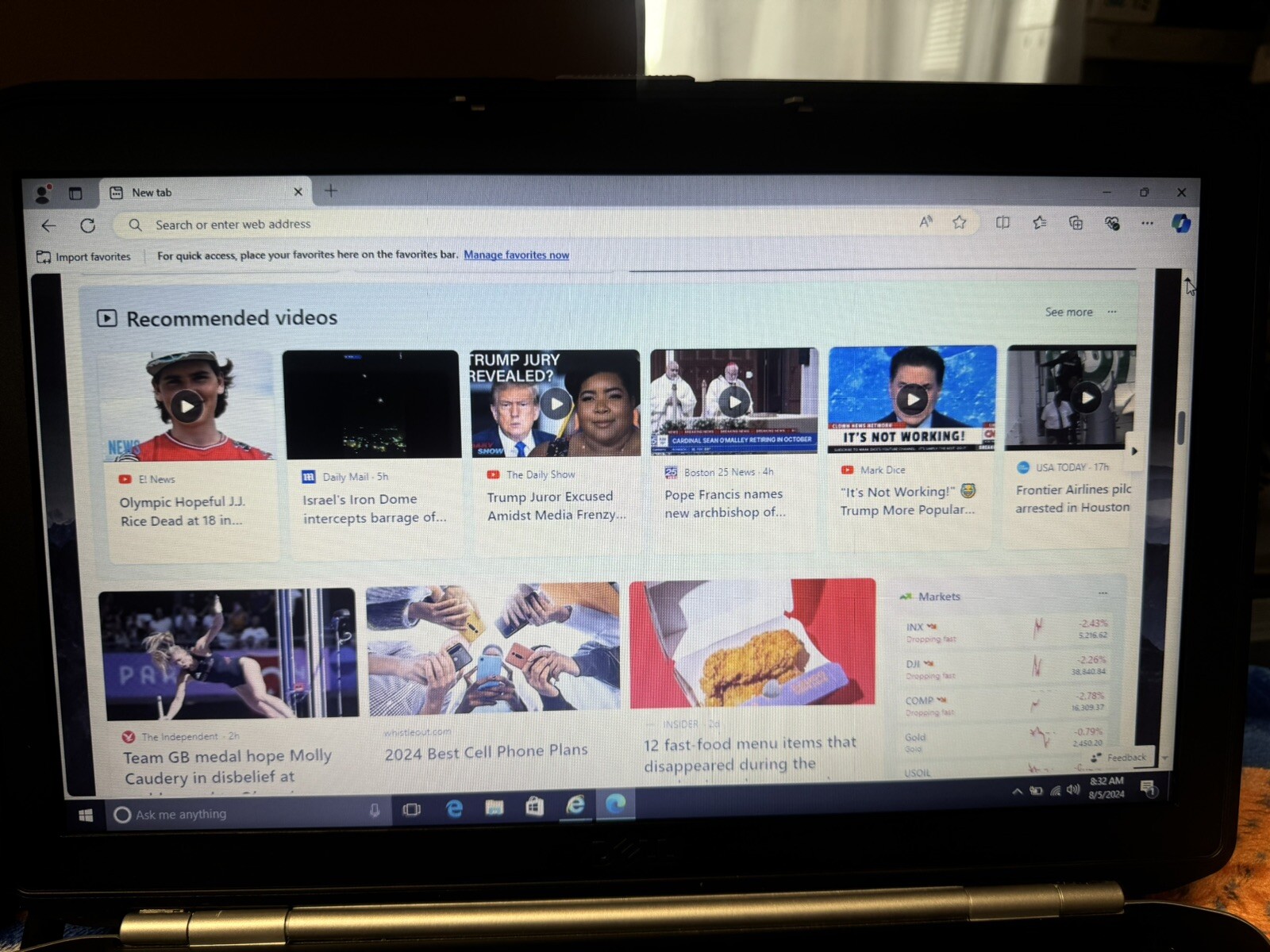This screenshot has width=1270, height=952.
Task: Click the page vertical scrollbar thumb
Action: tap(1181, 428)
